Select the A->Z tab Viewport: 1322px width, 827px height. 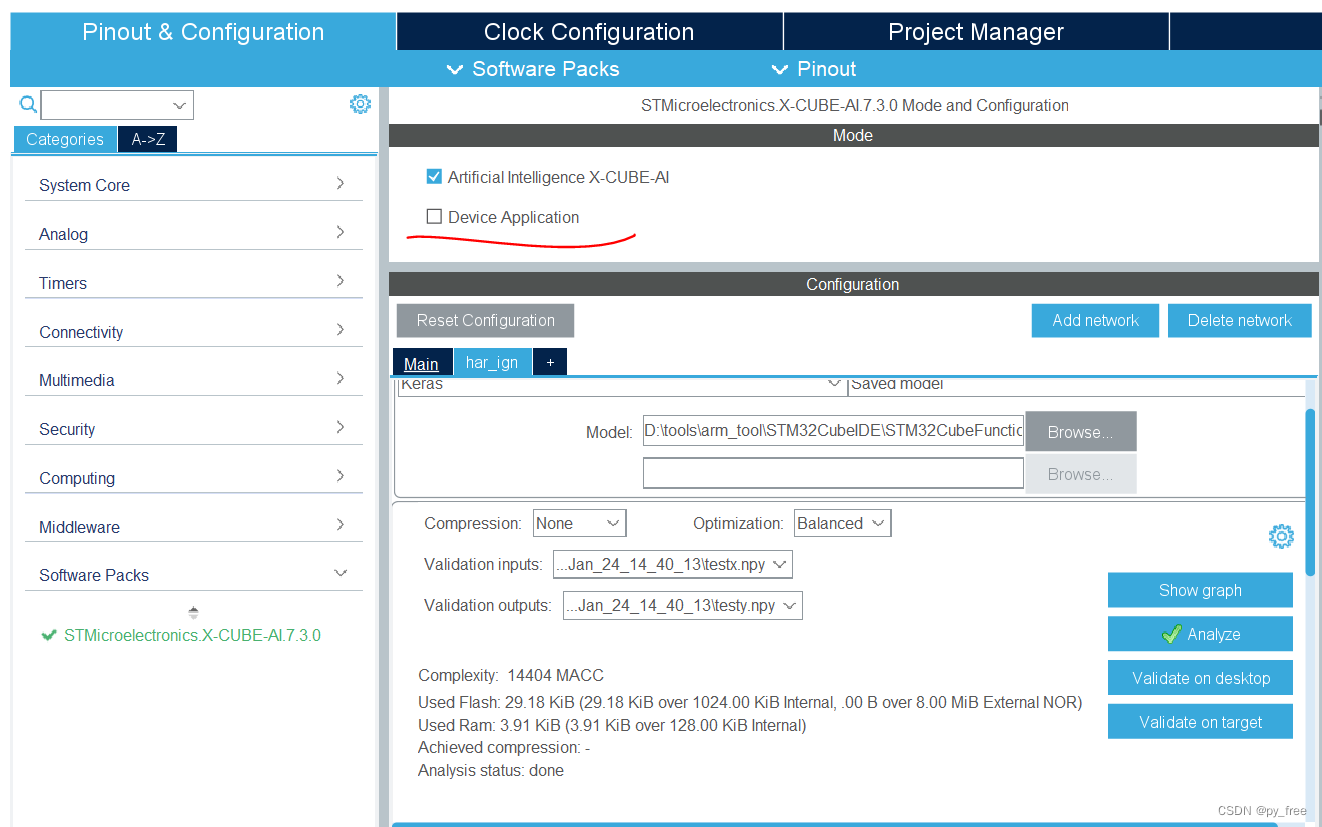148,139
